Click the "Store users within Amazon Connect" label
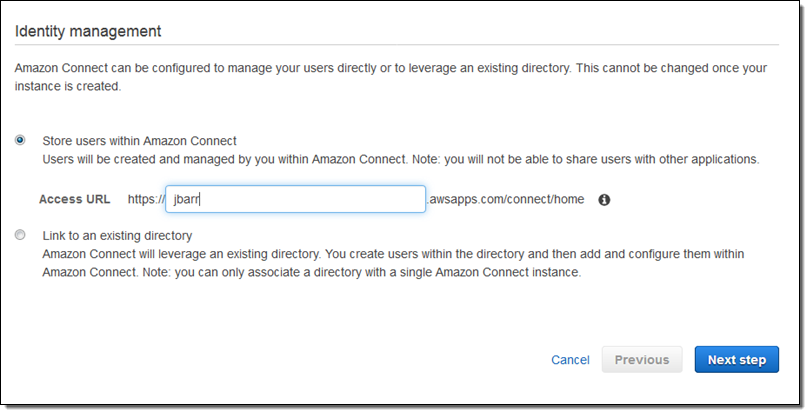 point(139,141)
